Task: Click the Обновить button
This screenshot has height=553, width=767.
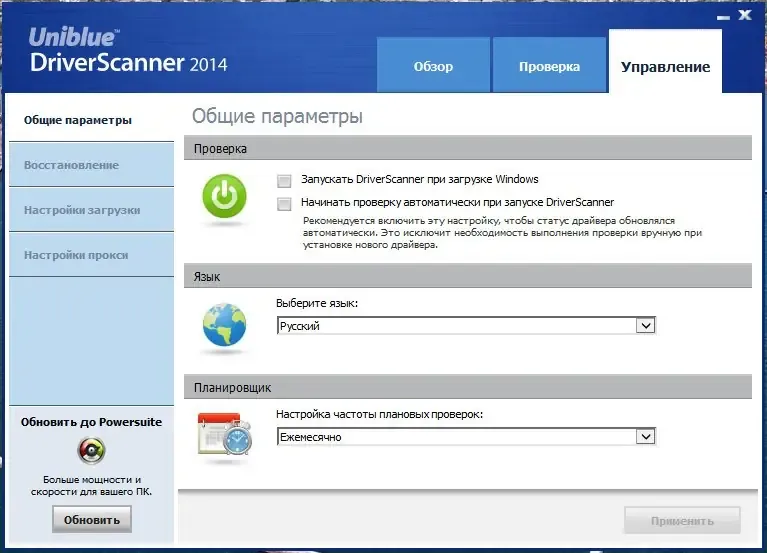Action: point(92,519)
